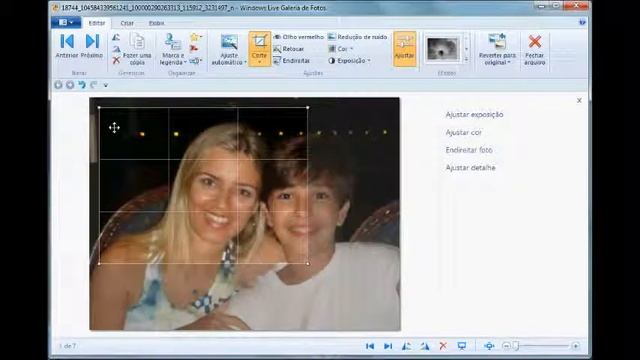Click the Endireitar straighten tool
The image size is (640, 360).
tap(291, 61)
